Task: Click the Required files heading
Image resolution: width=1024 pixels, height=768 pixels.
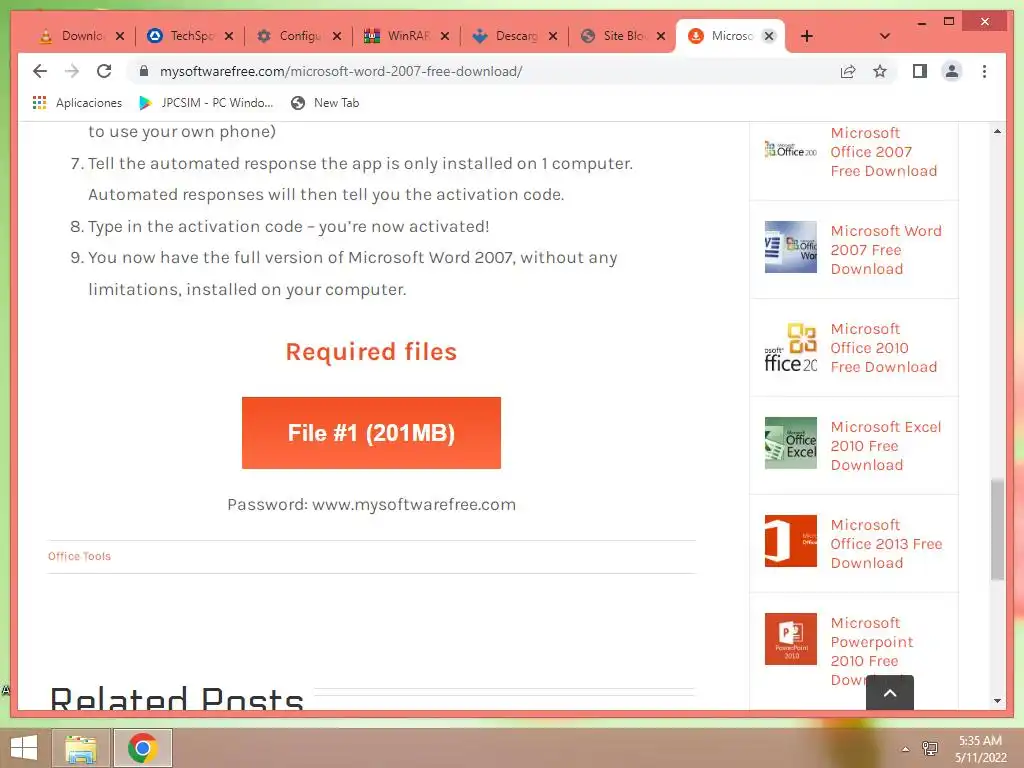Action: [371, 352]
